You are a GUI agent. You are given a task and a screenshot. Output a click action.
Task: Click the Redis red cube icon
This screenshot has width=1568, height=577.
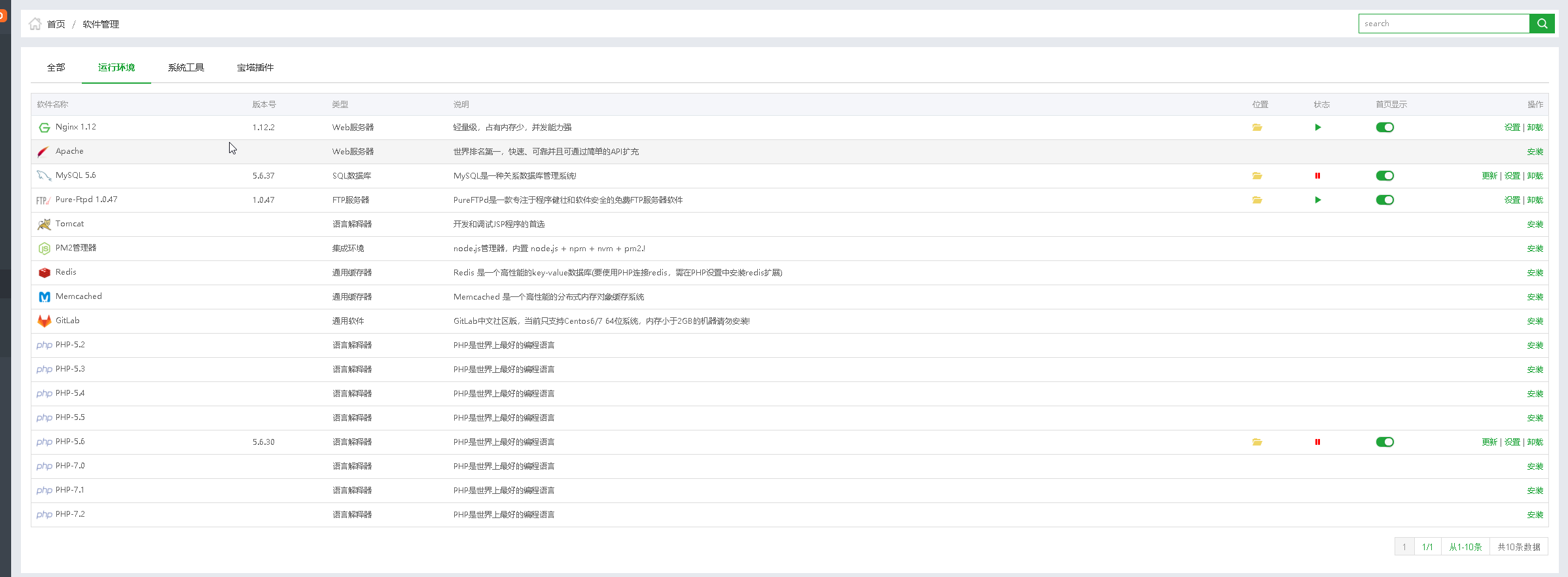coord(44,273)
